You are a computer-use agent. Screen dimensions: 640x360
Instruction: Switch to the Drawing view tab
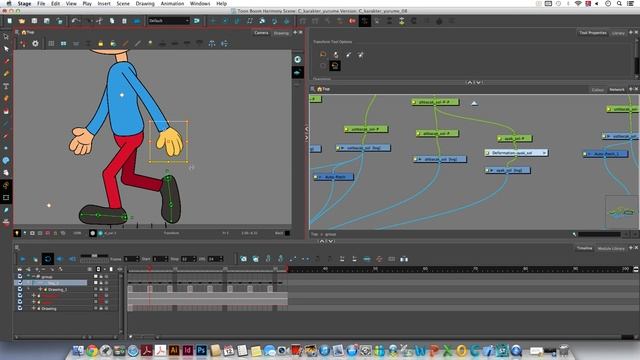point(281,33)
